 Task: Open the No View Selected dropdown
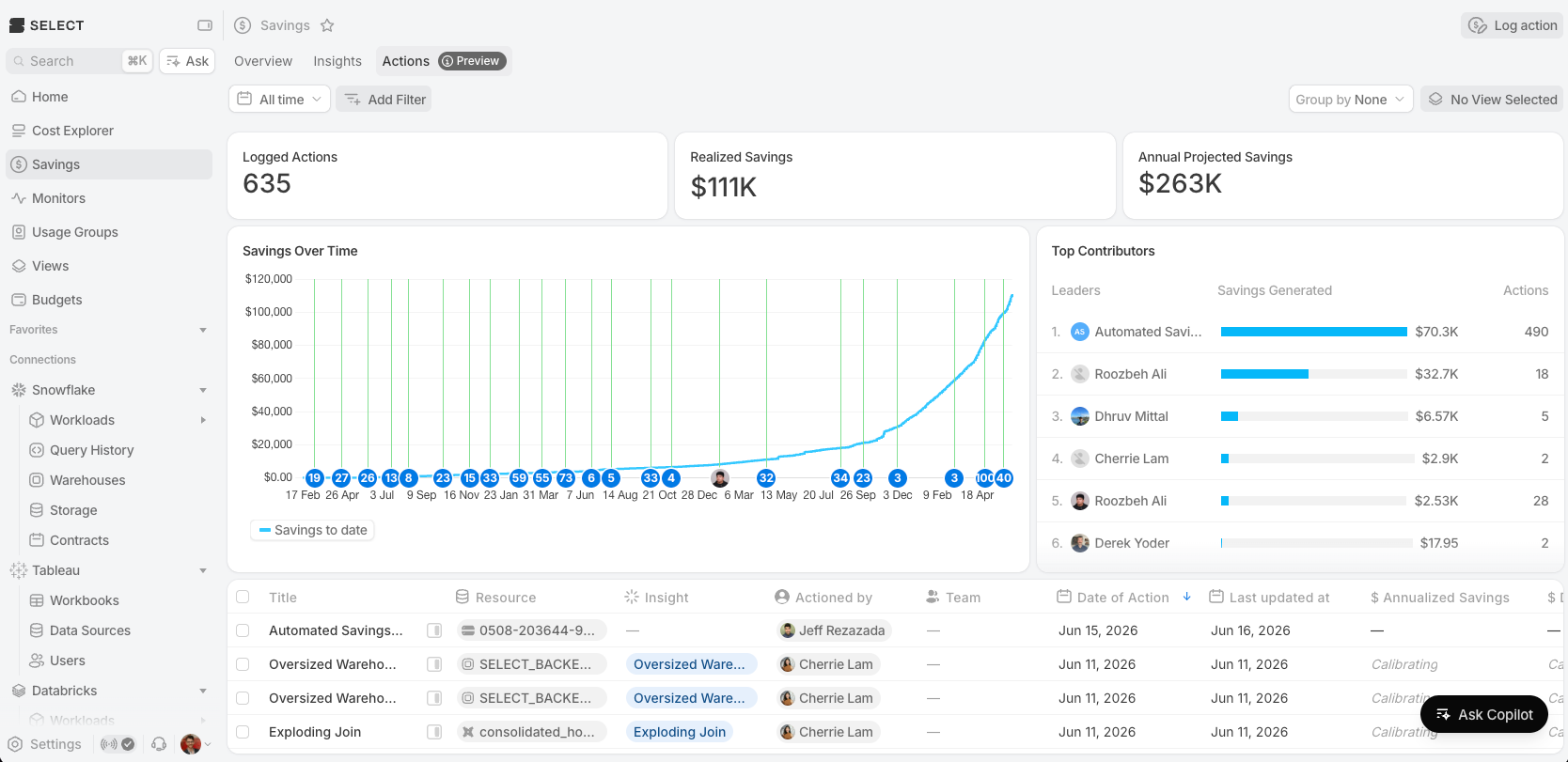tap(1492, 99)
